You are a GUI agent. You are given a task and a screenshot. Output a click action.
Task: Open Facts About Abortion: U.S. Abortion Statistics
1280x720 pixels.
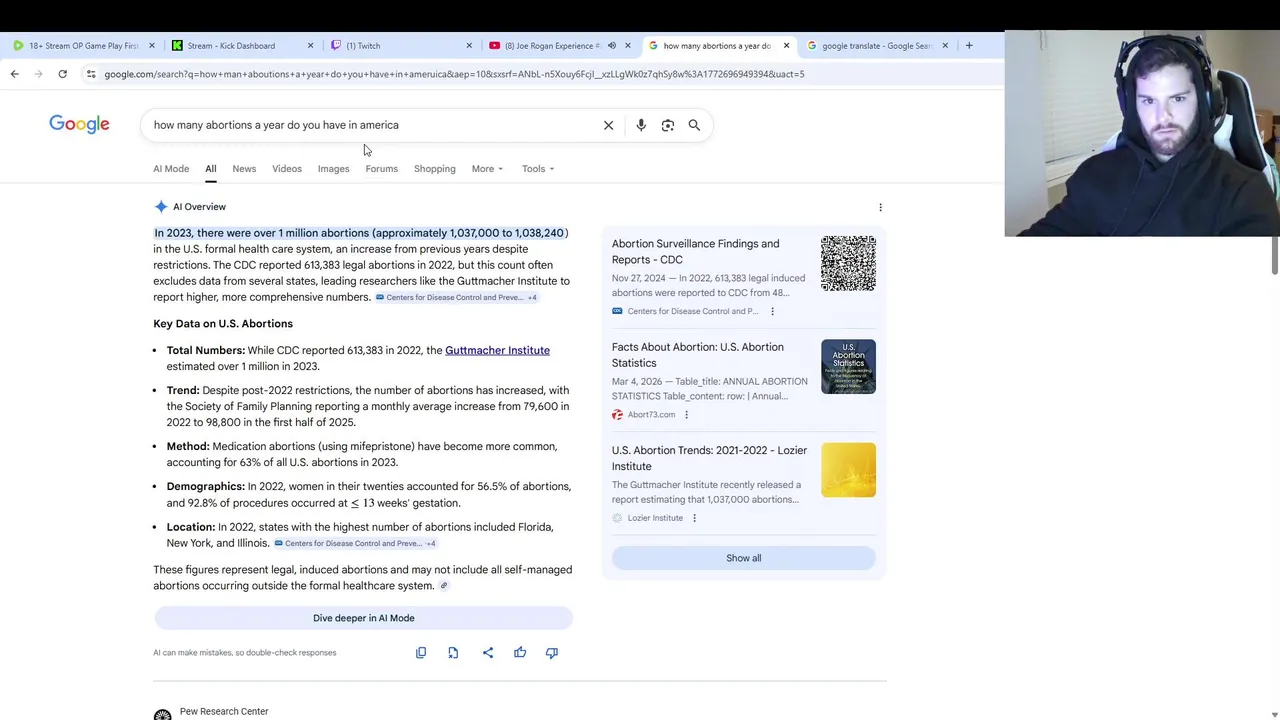698,355
